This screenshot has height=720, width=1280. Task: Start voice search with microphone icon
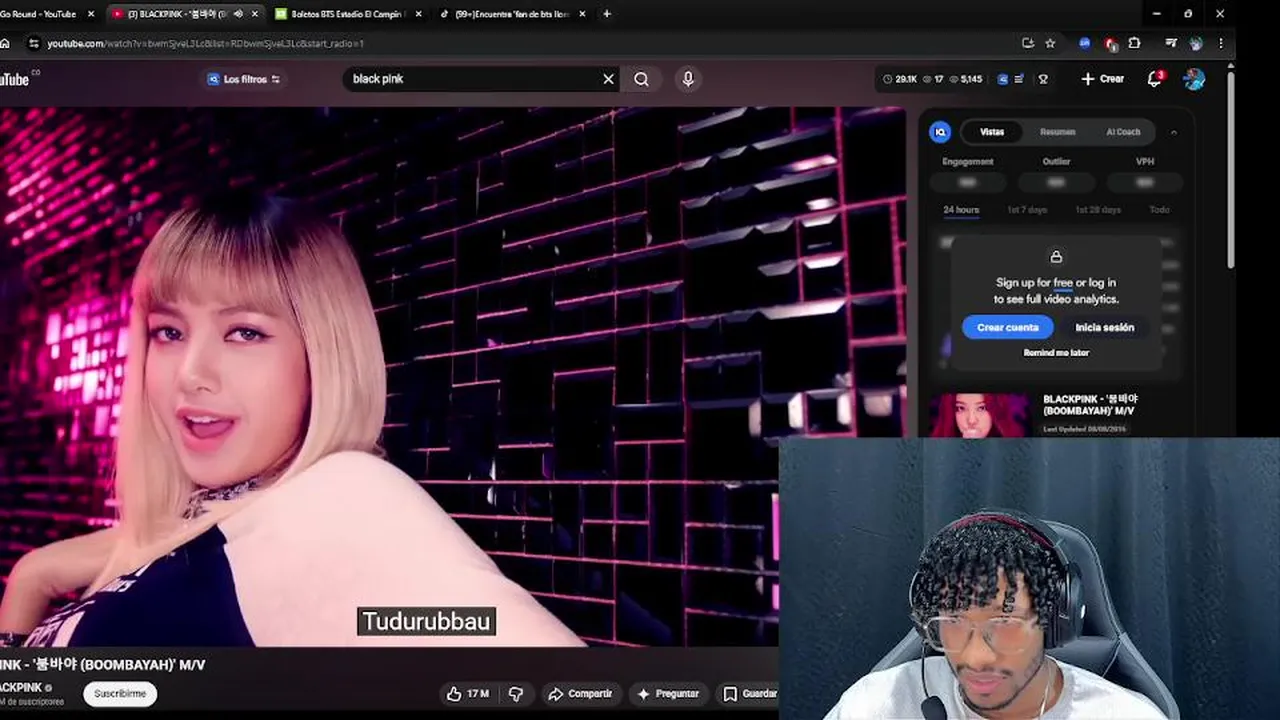point(688,79)
